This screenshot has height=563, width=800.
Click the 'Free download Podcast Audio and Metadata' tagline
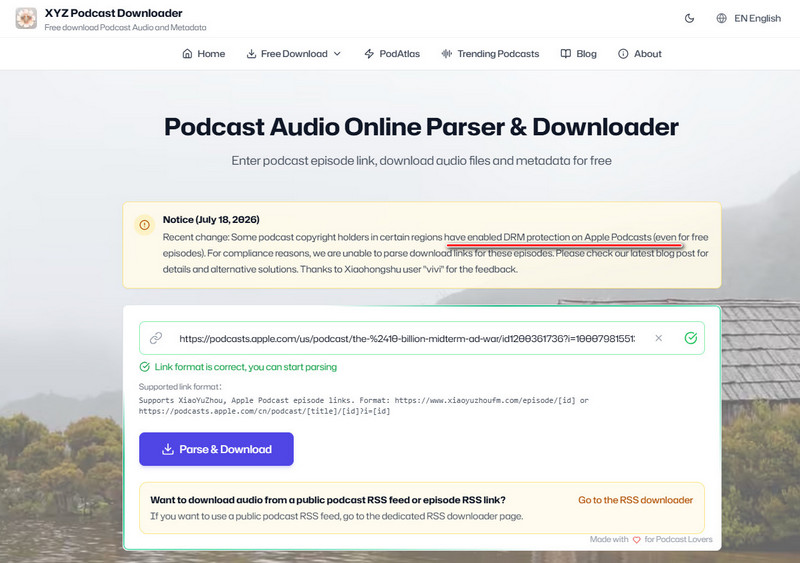pos(126,27)
